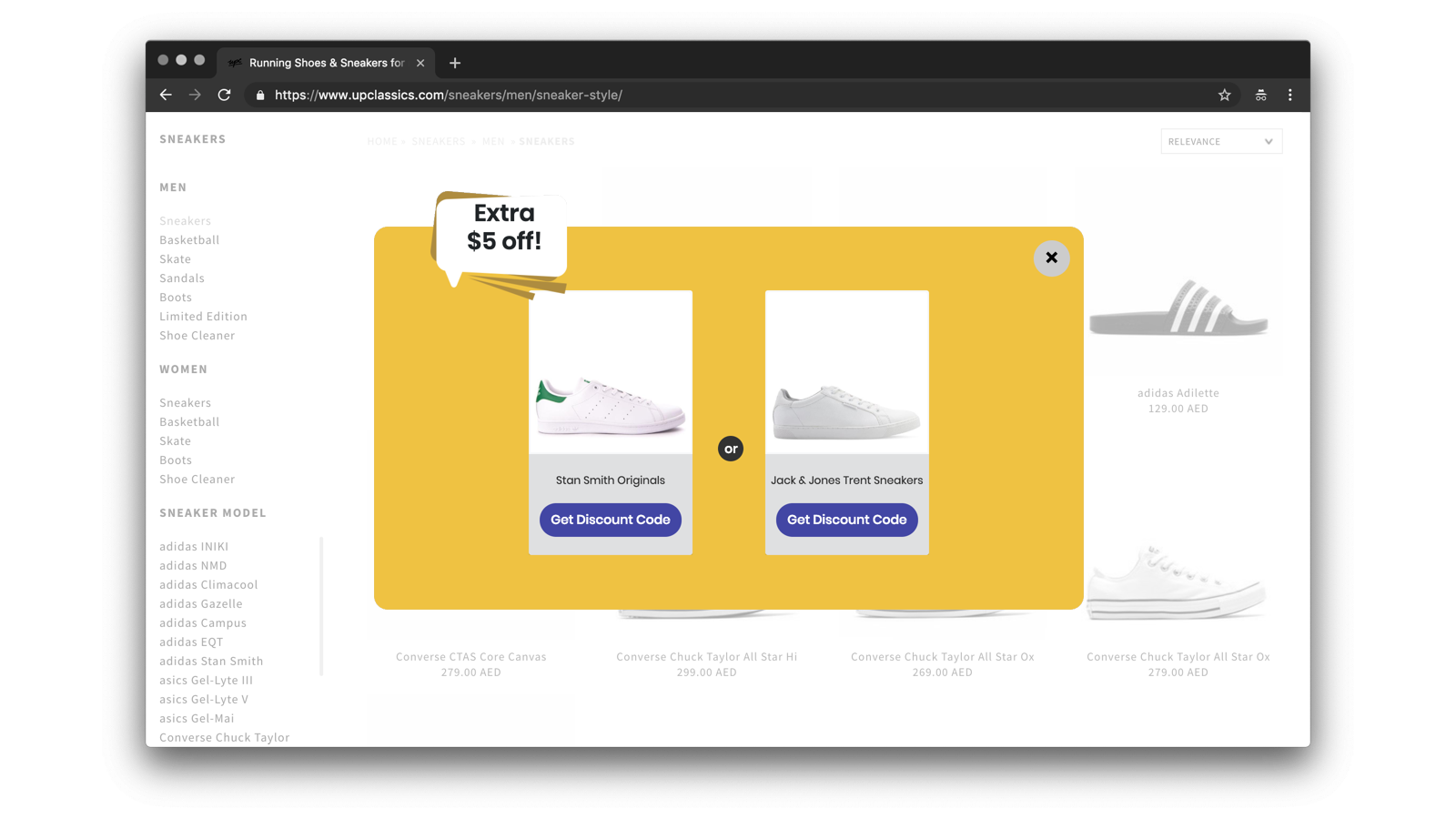Open a new browser tab
Viewport: 1456px width, 819px height.
click(x=455, y=63)
